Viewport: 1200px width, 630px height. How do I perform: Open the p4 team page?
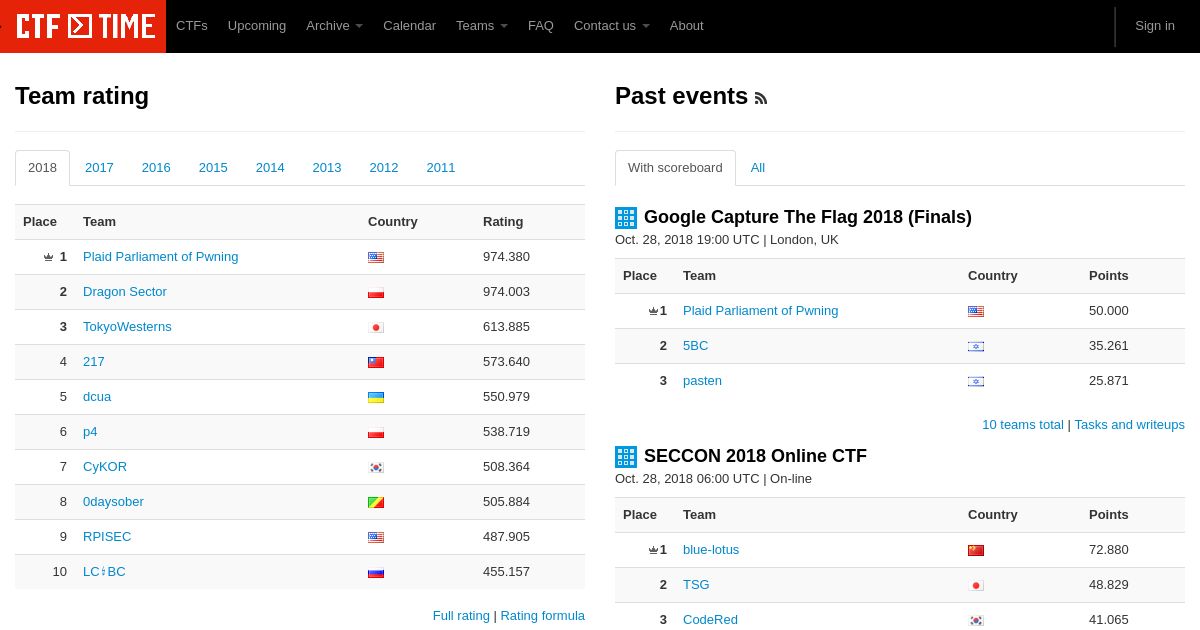point(90,432)
